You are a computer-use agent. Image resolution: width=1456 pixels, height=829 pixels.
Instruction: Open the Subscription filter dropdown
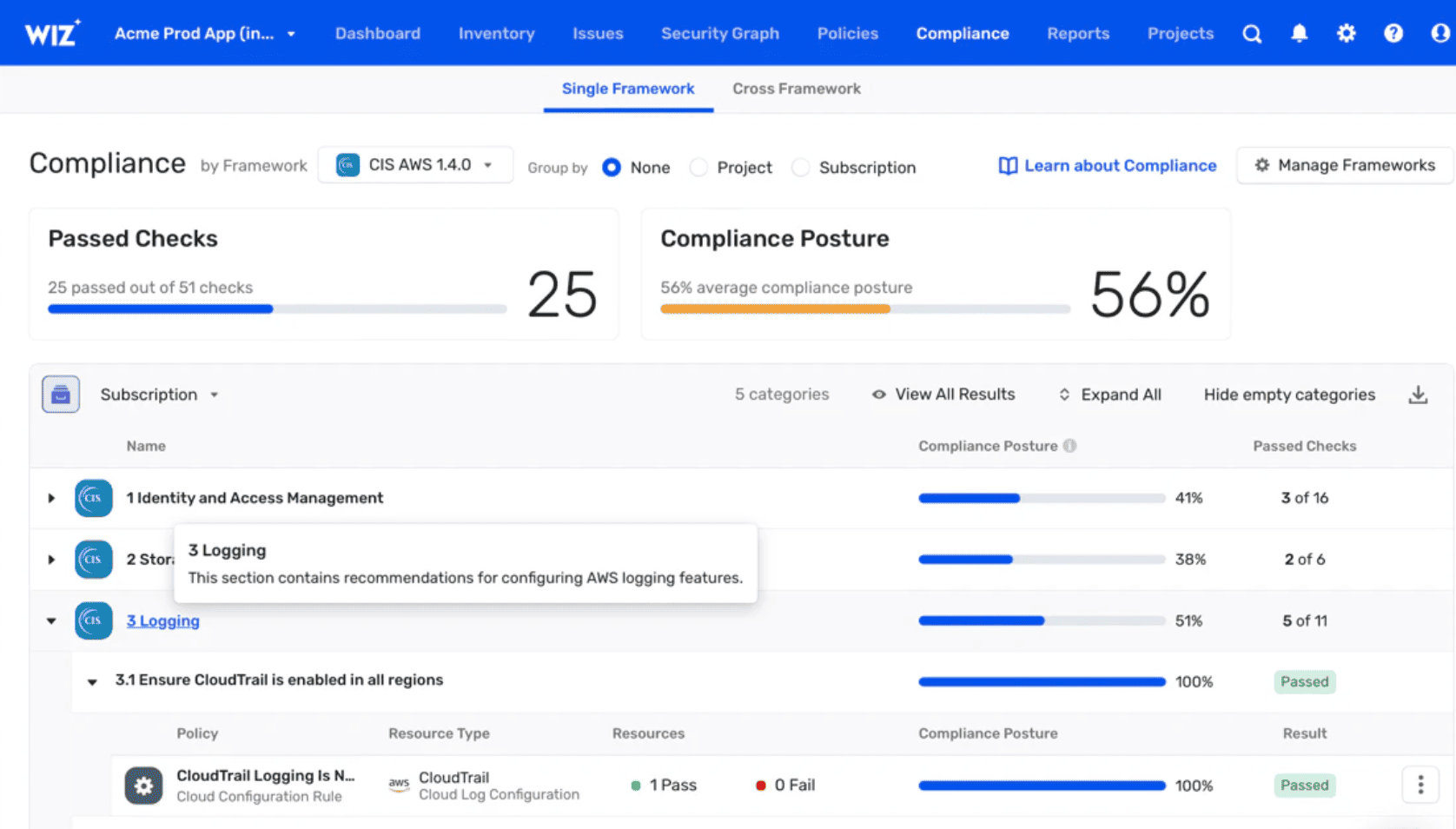159,395
